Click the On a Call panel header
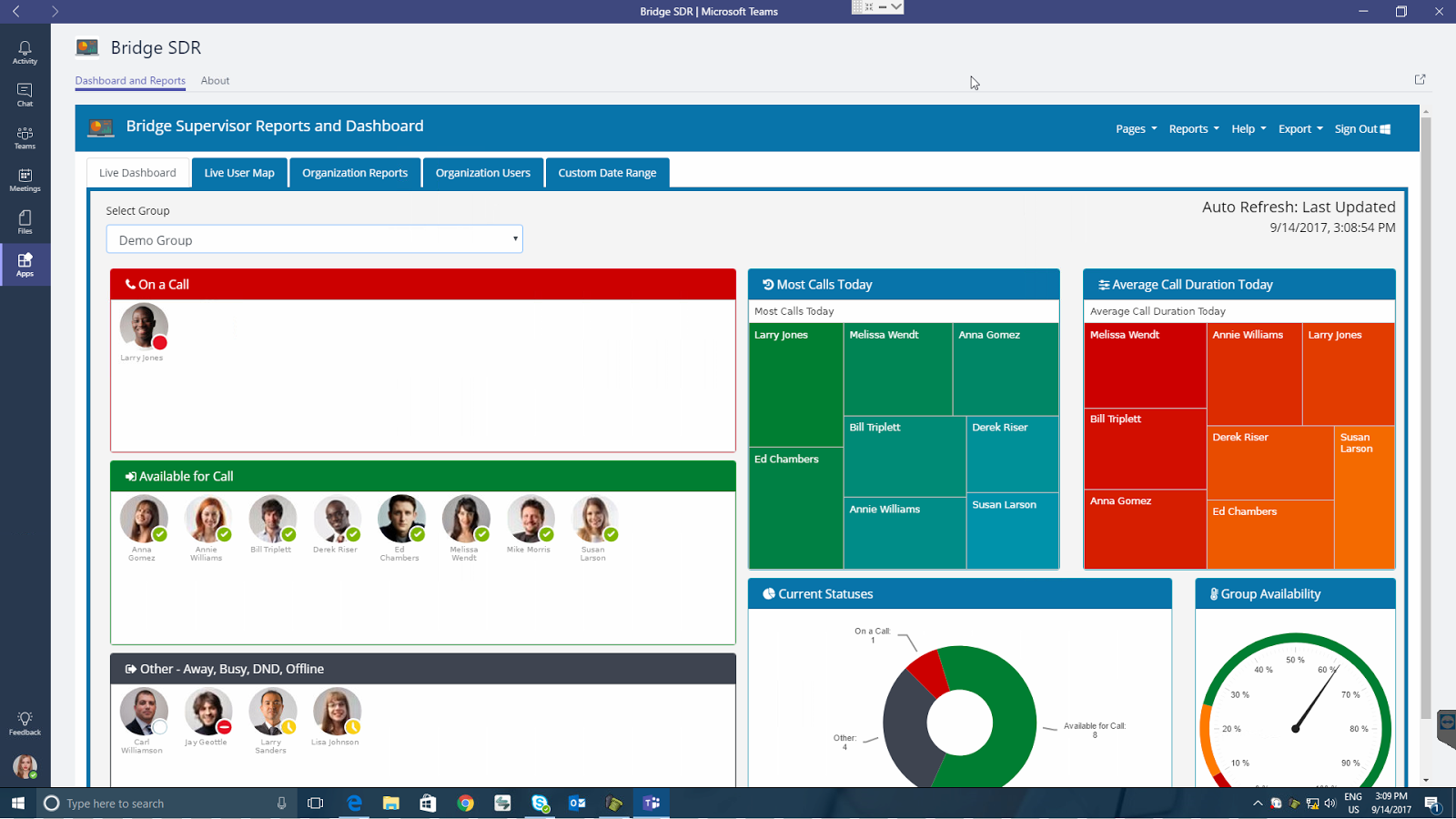The width and height of the screenshot is (1456, 819). [x=423, y=285]
